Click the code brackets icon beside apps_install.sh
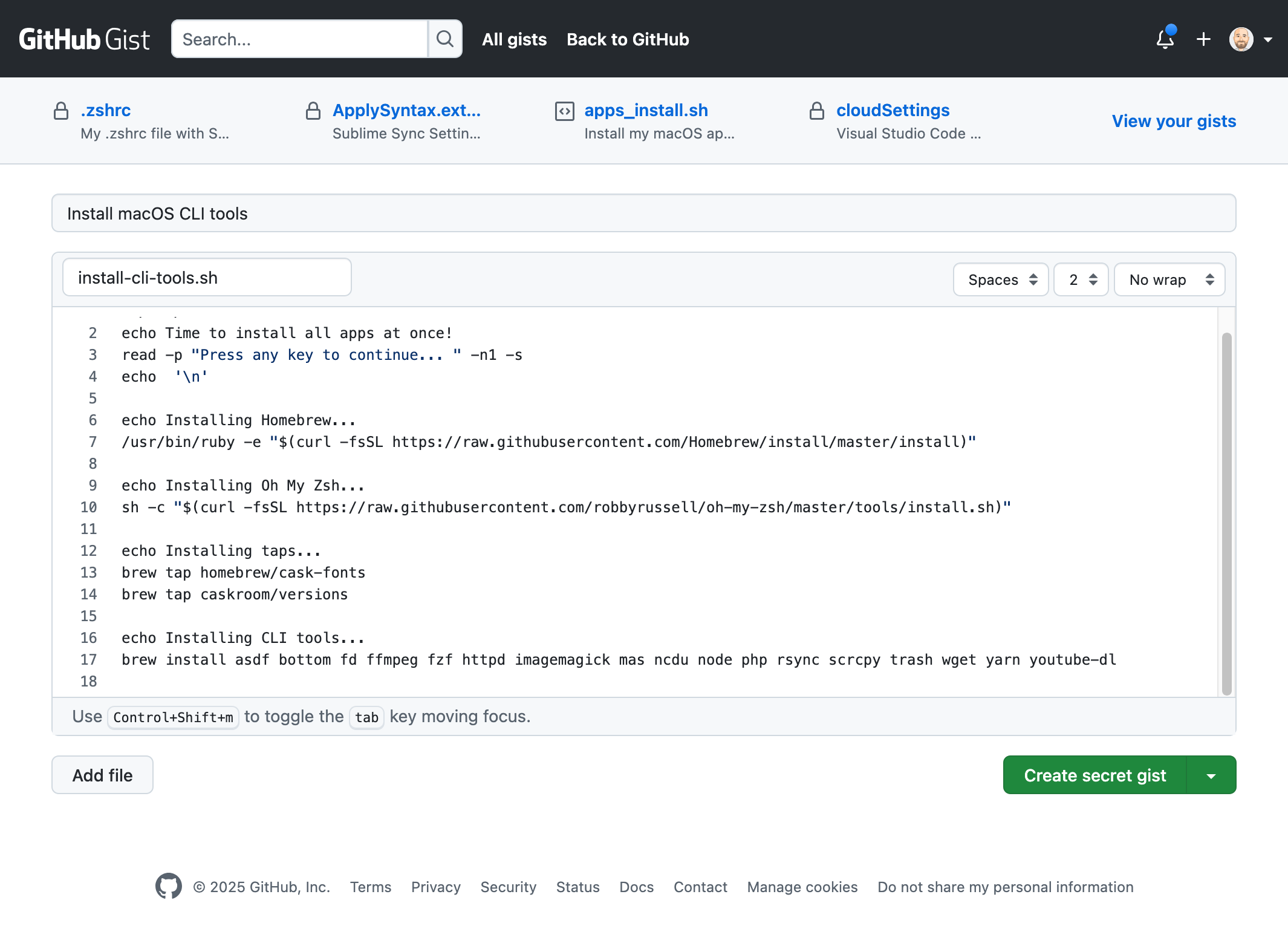Screen dimensions: 1288x952 [x=564, y=111]
